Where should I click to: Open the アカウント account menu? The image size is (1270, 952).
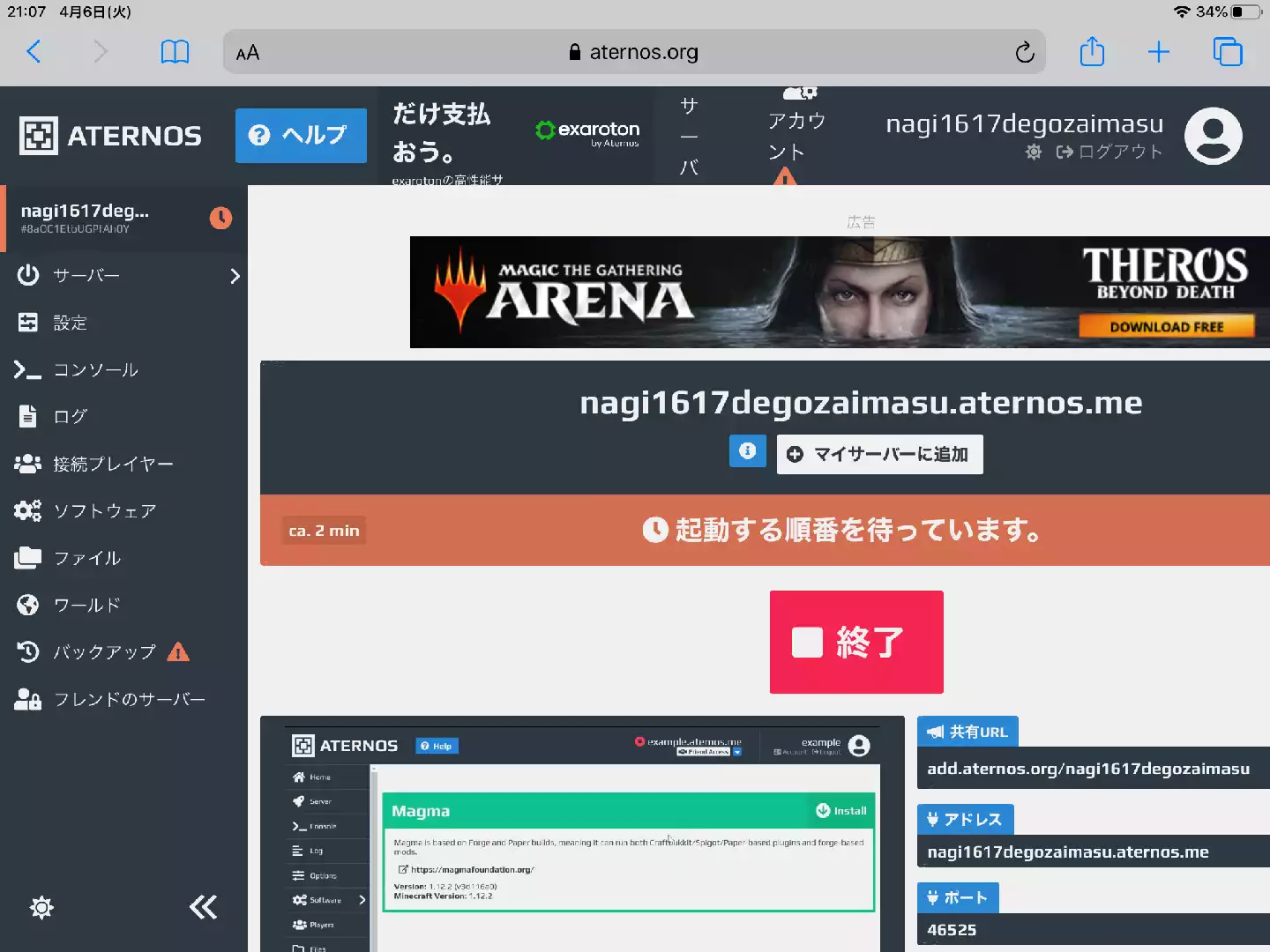(796, 136)
